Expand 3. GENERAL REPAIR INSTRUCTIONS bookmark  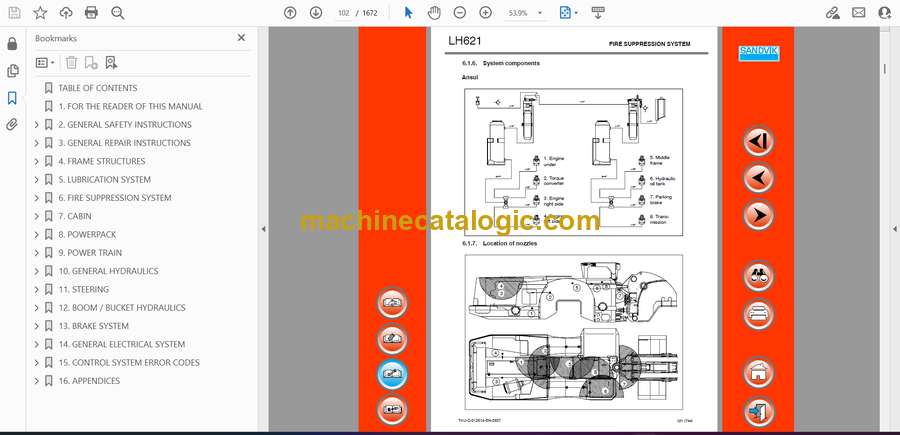coord(37,143)
